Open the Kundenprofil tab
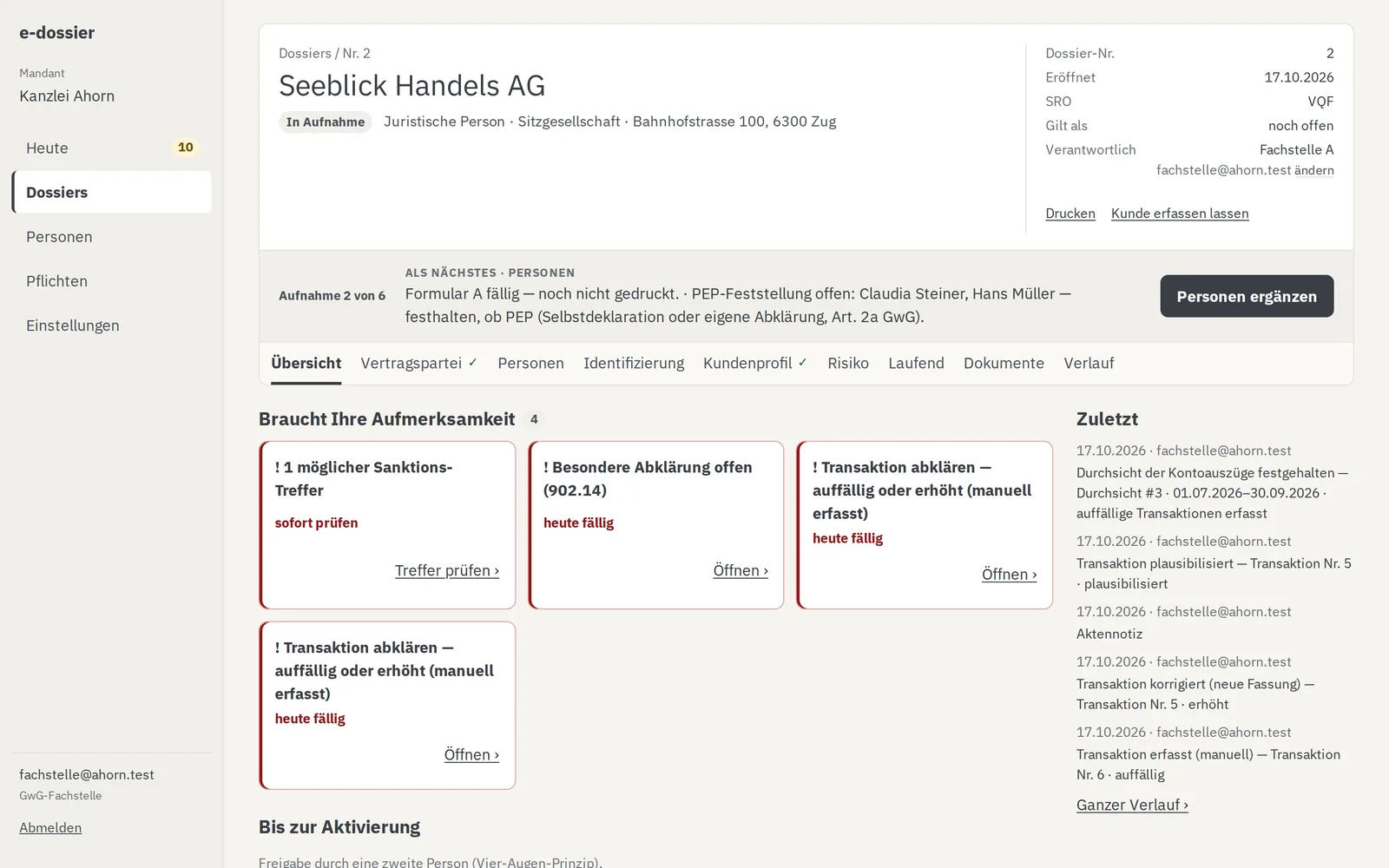Screen dimensions: 1389x868 (755, 363)
